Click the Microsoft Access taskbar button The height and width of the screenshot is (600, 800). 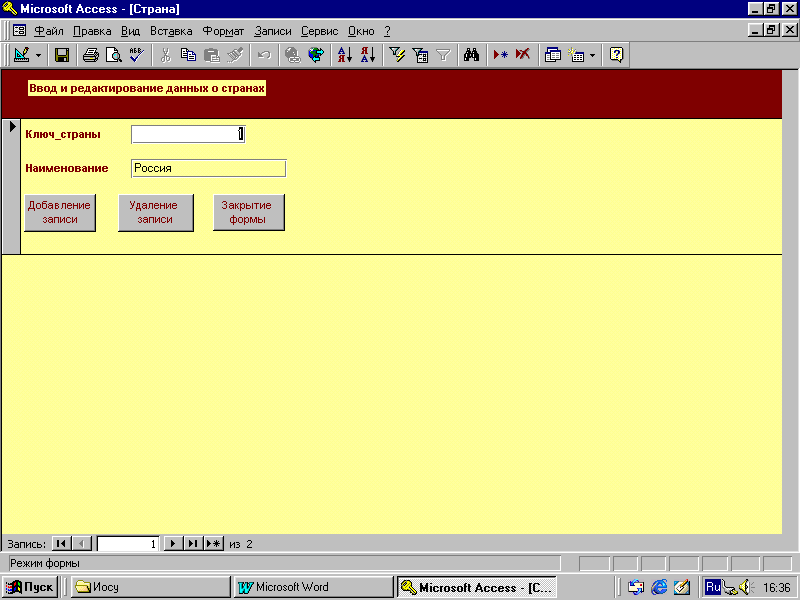[x=477, y=587]
